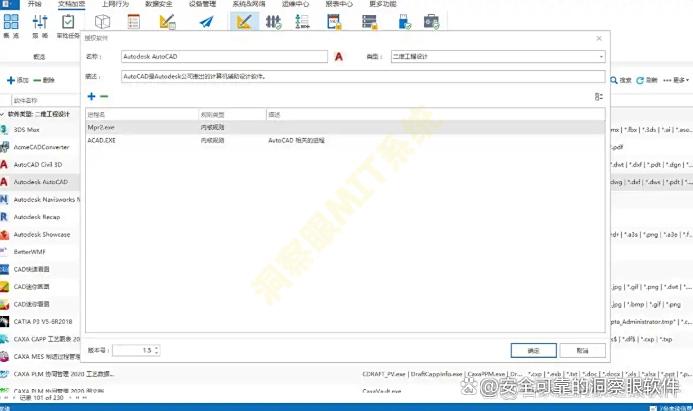The height and width of the screenshot is (411, 693).
Task: Open the 概览 grid icon in ribbon
Action: [11, 22]
